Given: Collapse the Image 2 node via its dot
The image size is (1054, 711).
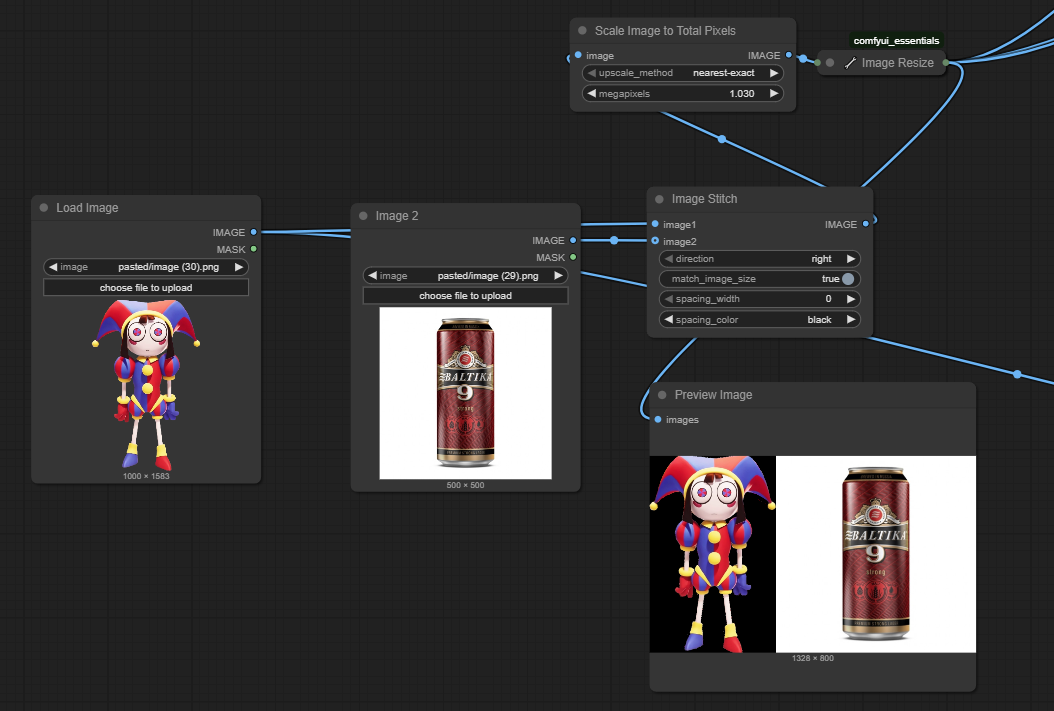Looking at the screenshot, I should pyautogui.click(x=364, y=216).
